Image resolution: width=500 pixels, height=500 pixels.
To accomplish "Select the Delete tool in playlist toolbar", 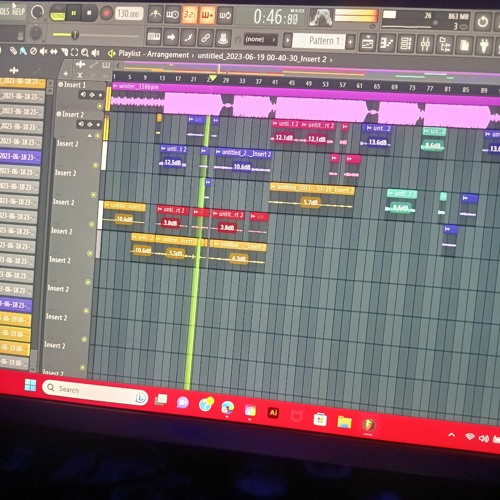I will [x=33, y=51].
